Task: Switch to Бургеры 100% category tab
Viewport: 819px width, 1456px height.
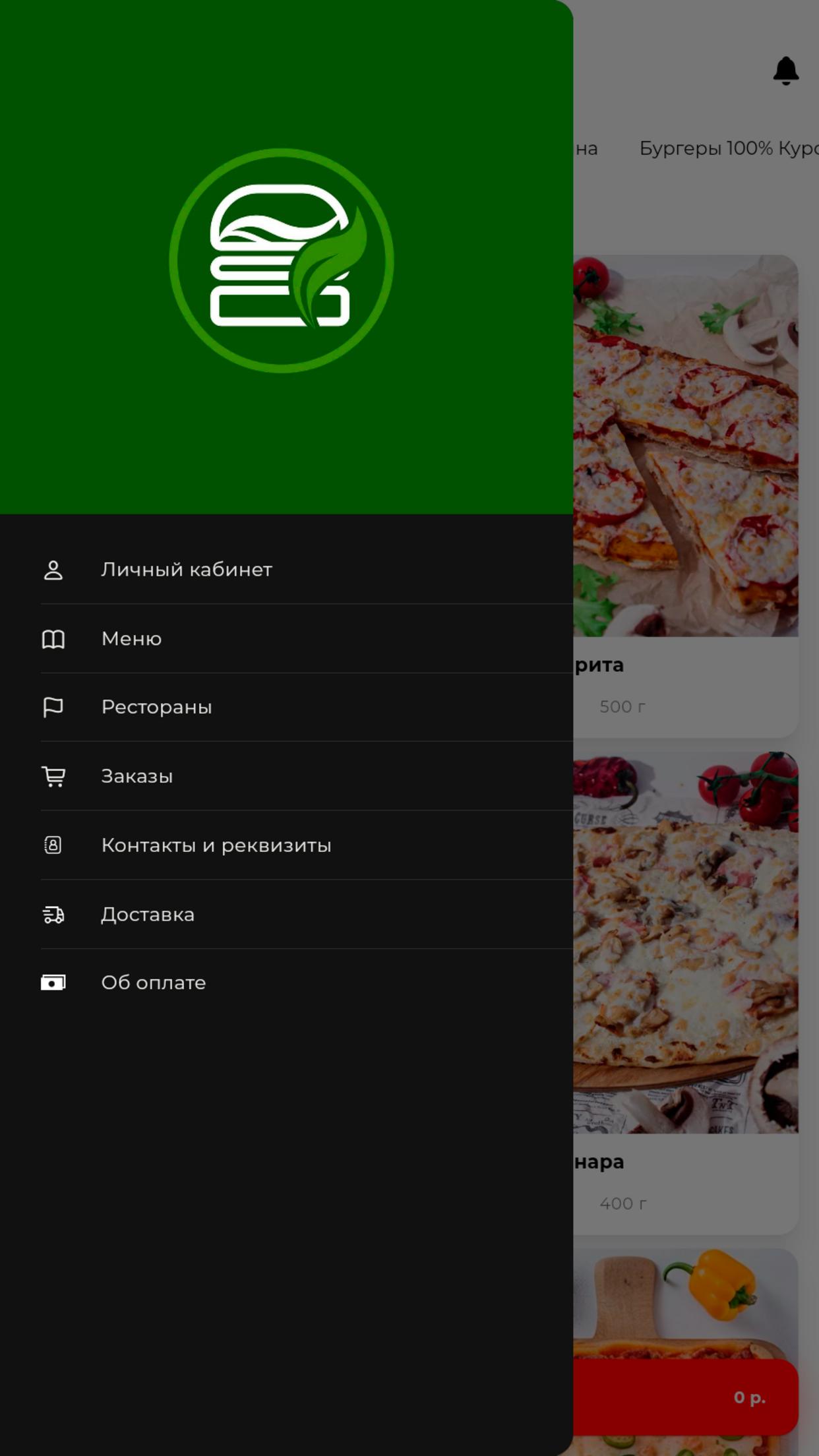Action: [729, 148]
